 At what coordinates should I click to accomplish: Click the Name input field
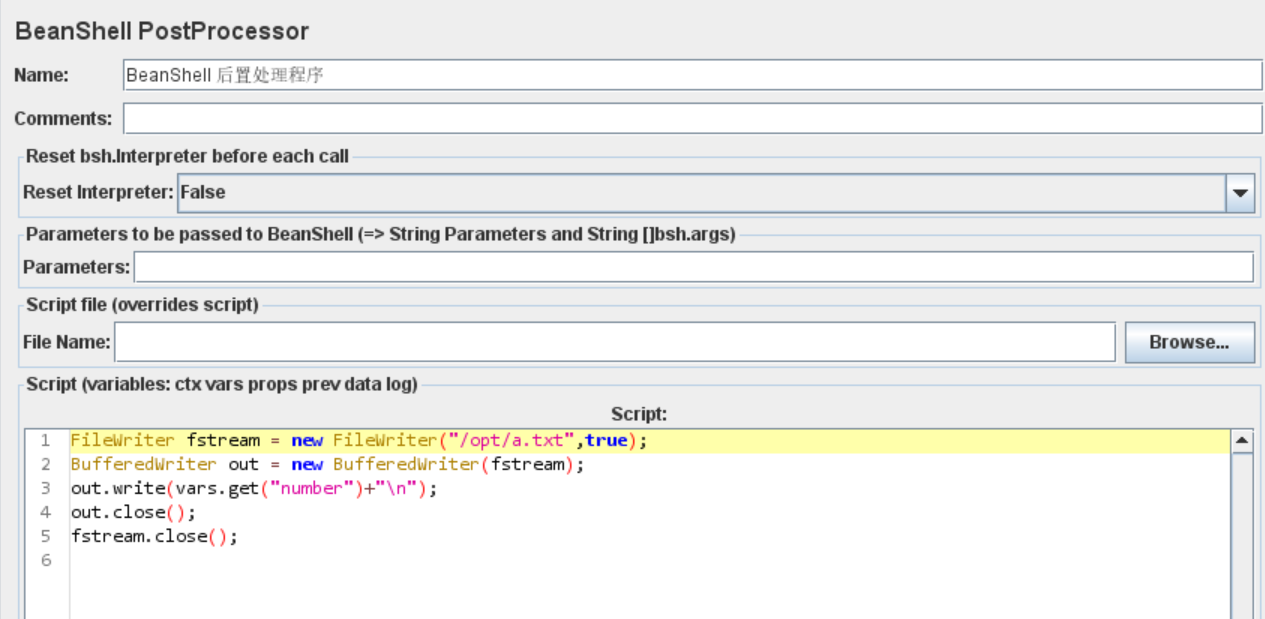click(692, 75)
